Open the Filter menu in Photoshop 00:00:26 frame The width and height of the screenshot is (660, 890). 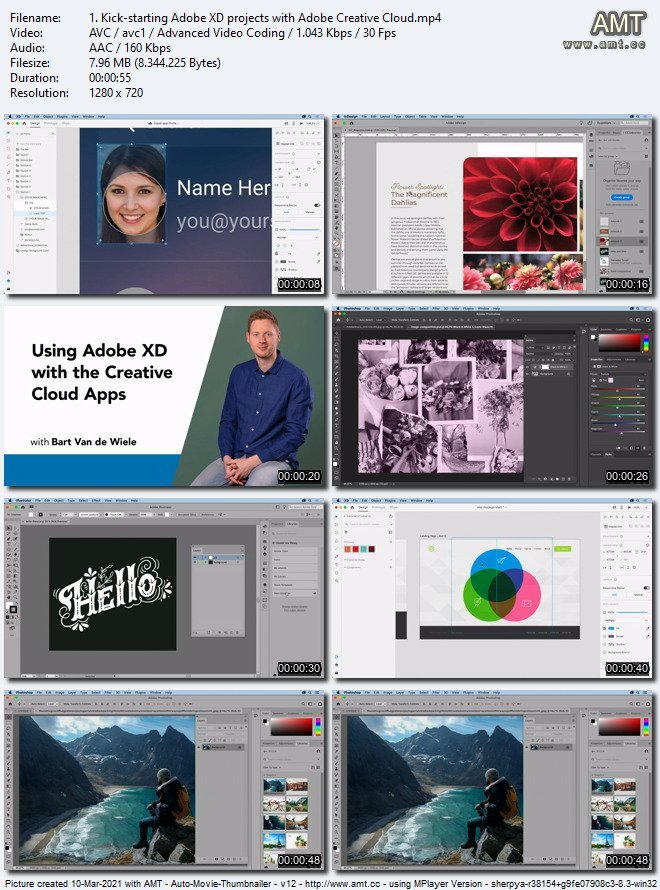tap(435, 308)
